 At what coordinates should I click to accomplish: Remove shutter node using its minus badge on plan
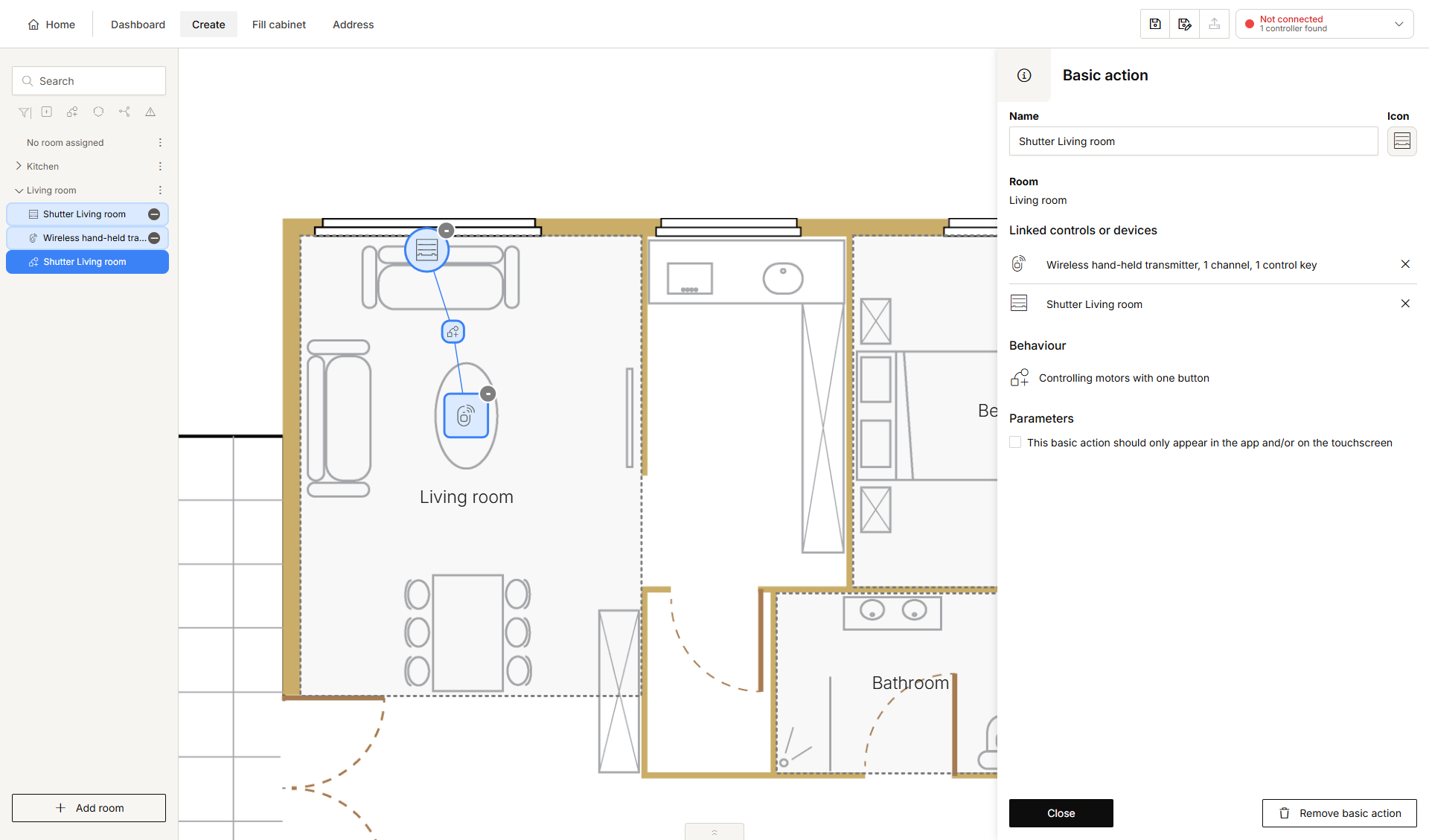click(x=447, y=231)
